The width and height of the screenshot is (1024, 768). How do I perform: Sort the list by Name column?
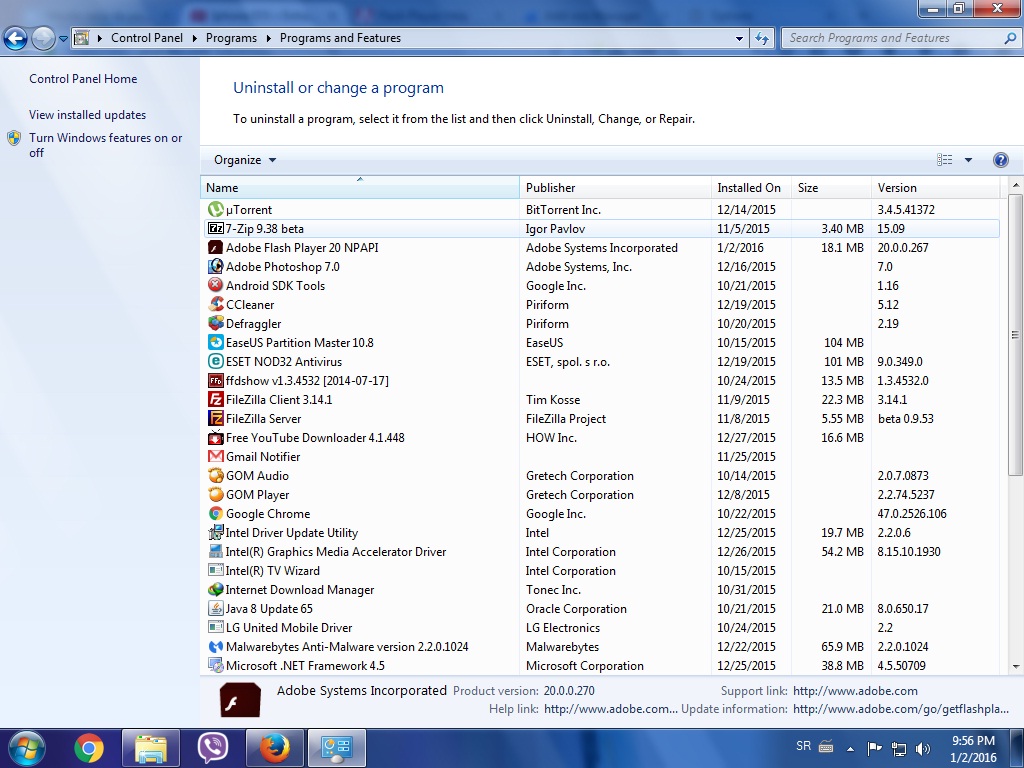(x=360, y=187)
